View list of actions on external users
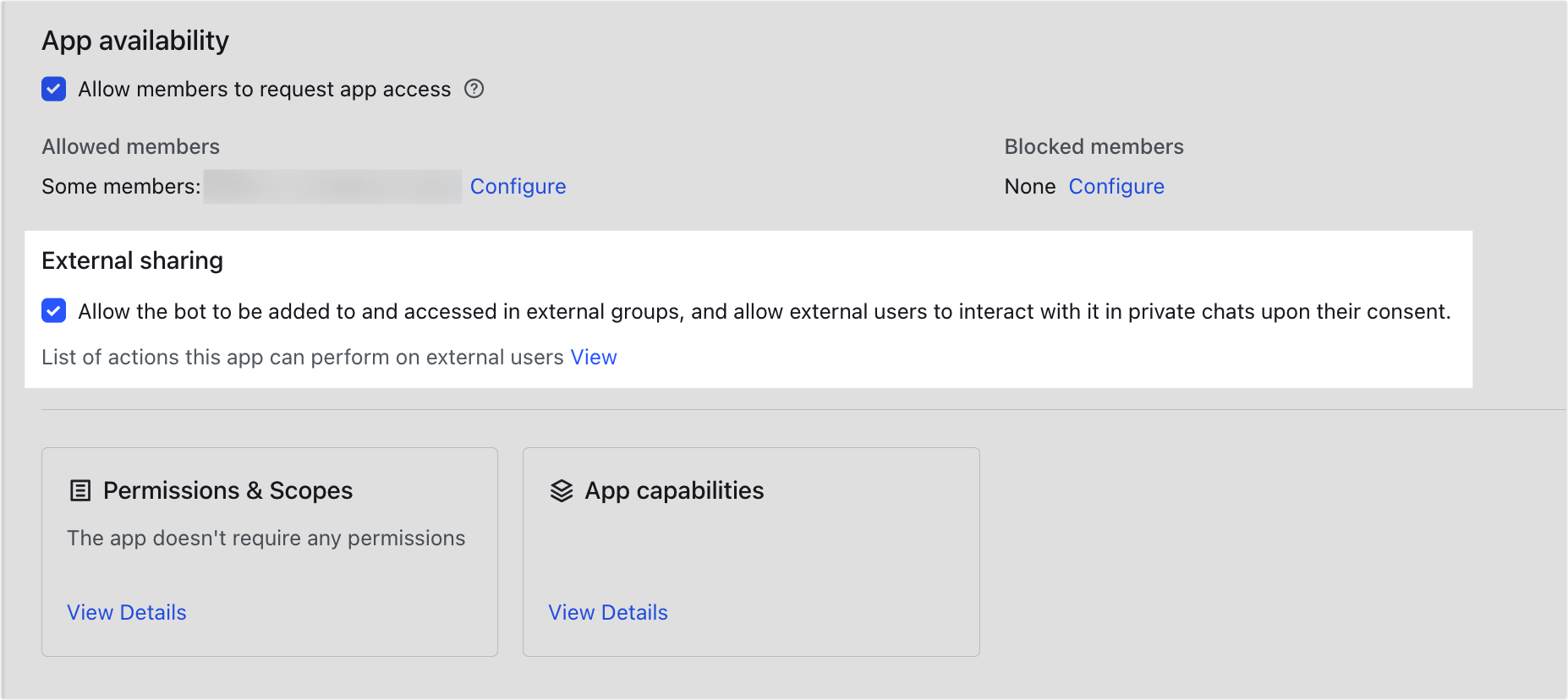This screenshot has width=1568, height=700. (x=593, y=358)
